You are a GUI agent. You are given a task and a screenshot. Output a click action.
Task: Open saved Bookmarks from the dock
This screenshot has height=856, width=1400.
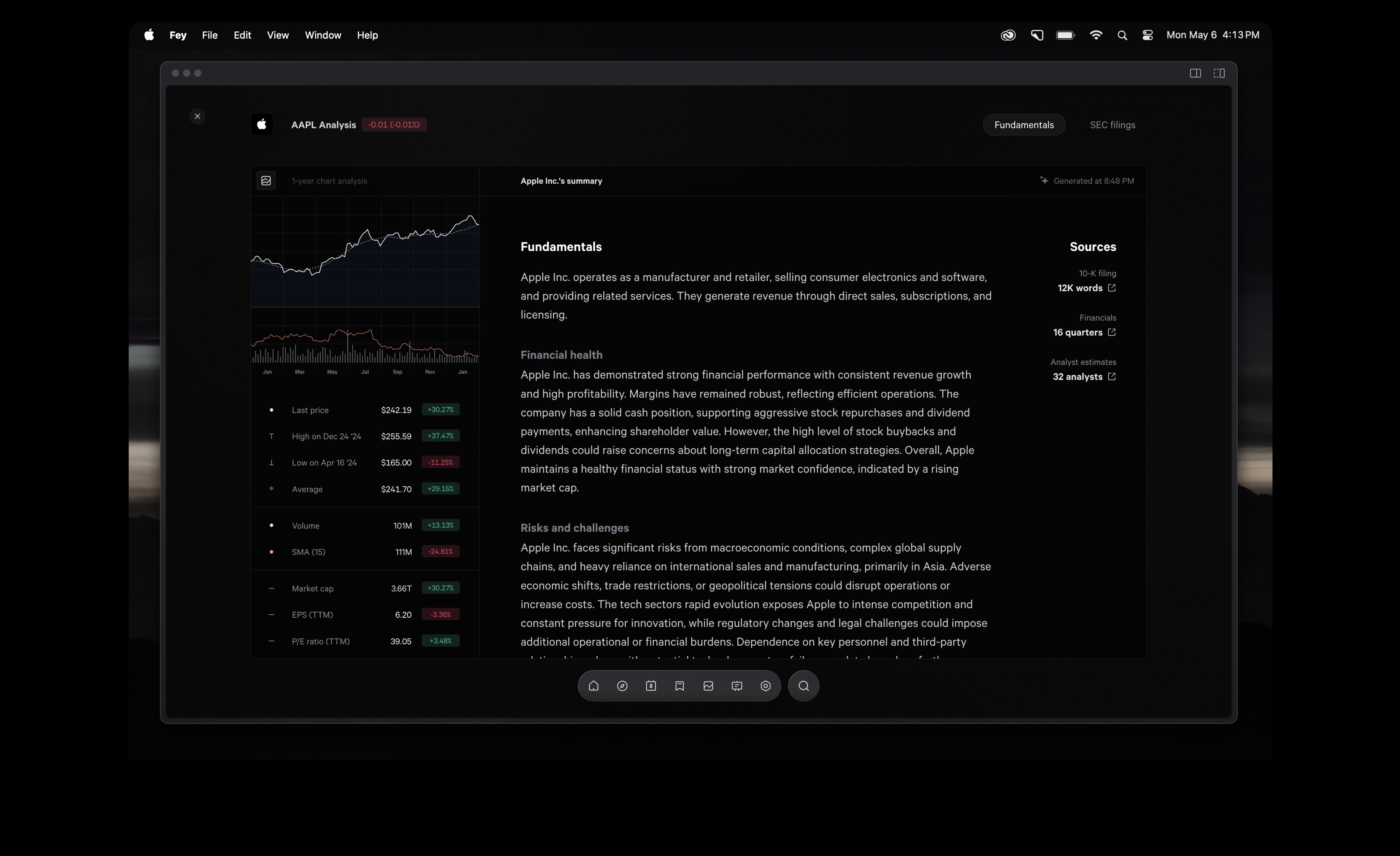[x=679, y=686]
